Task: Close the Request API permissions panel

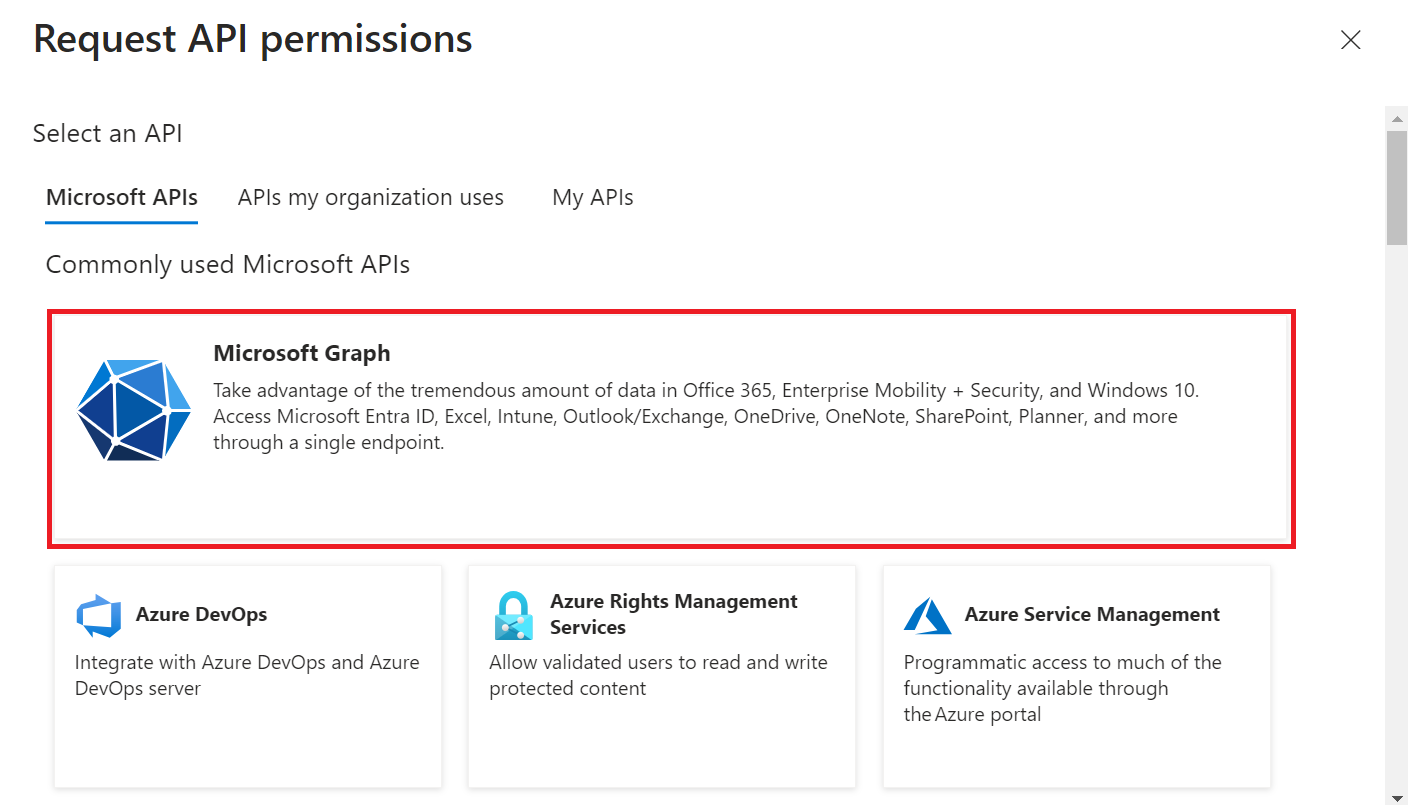Action: [1350, 40]
